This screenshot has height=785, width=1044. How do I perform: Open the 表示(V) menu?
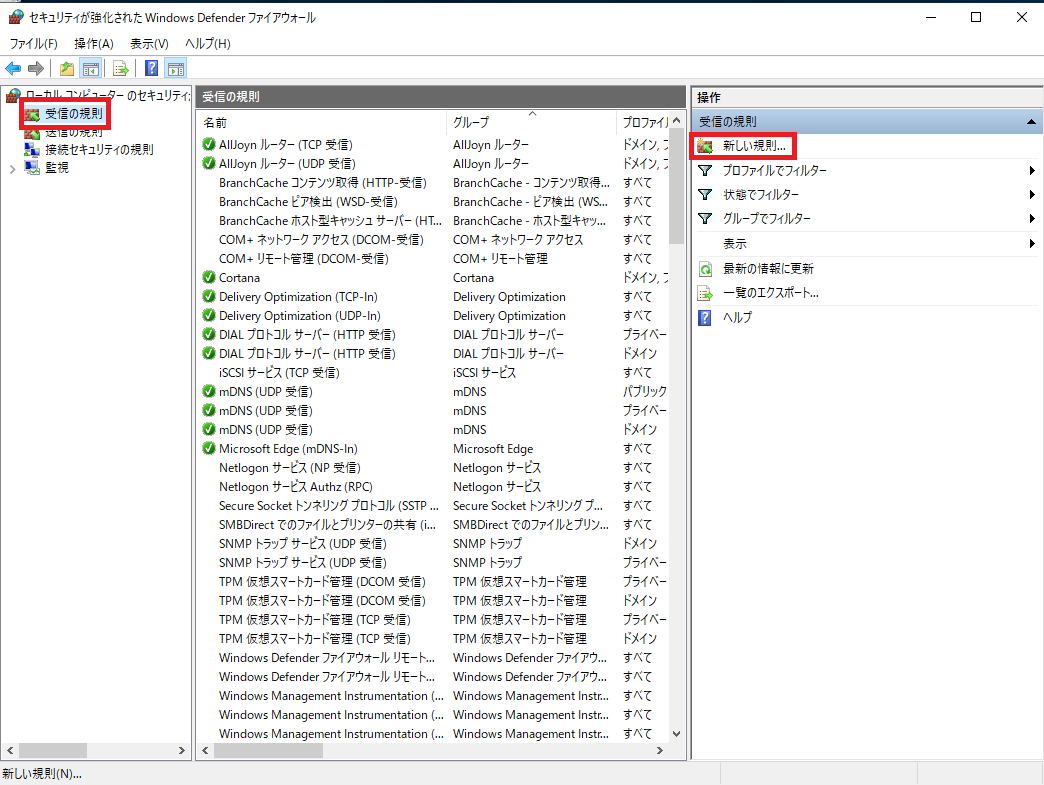point(149,44)
